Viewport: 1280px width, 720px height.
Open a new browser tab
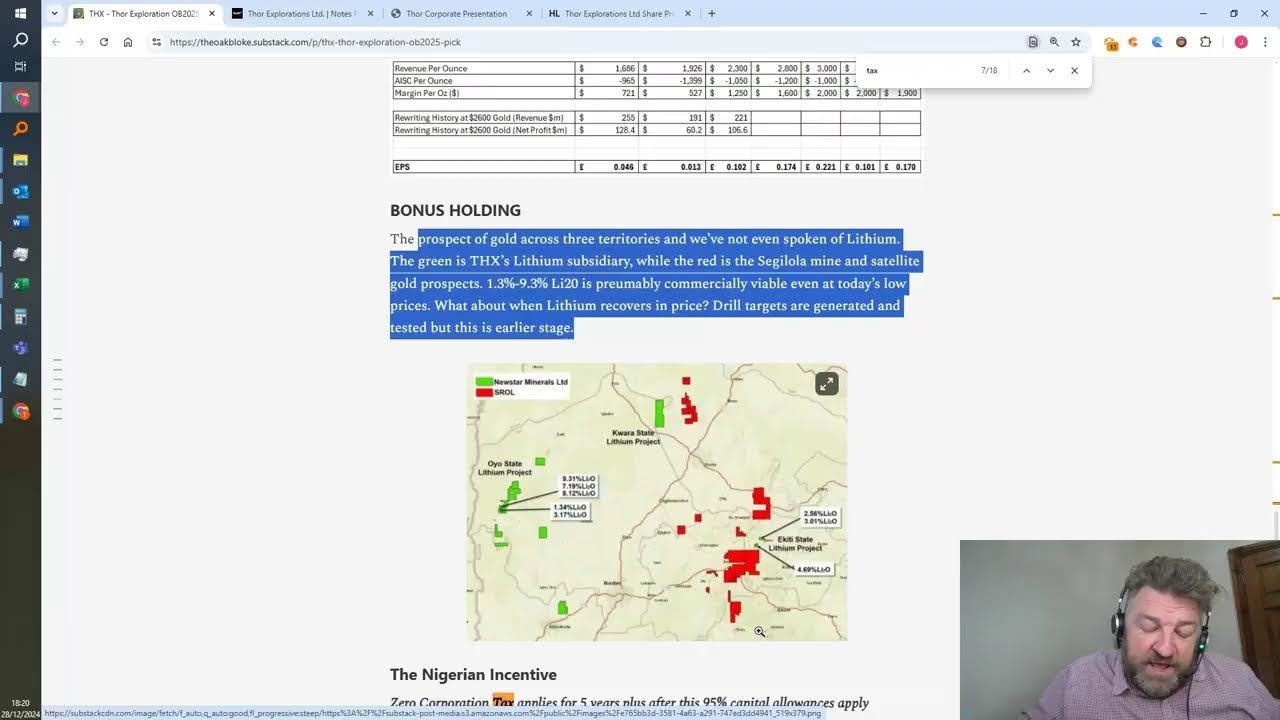click(x=712, y=14)
